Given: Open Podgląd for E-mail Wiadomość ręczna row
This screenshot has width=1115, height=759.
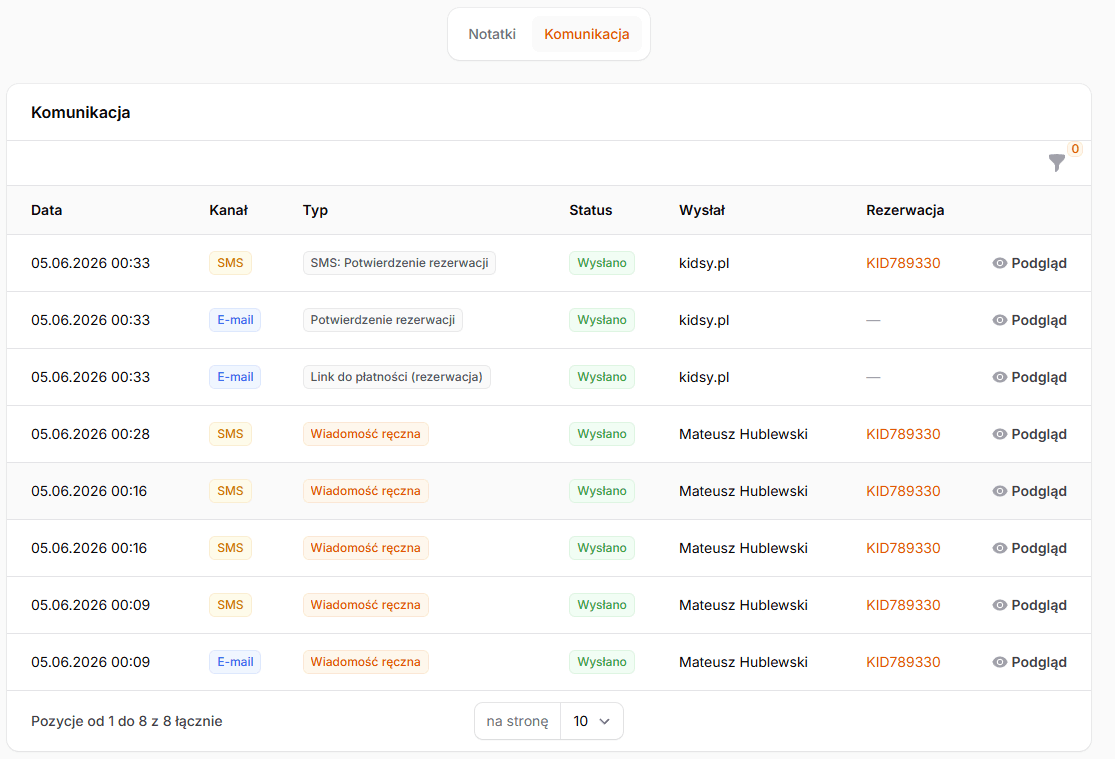Looking at the screenshot, I should (x=1030, y=662).
